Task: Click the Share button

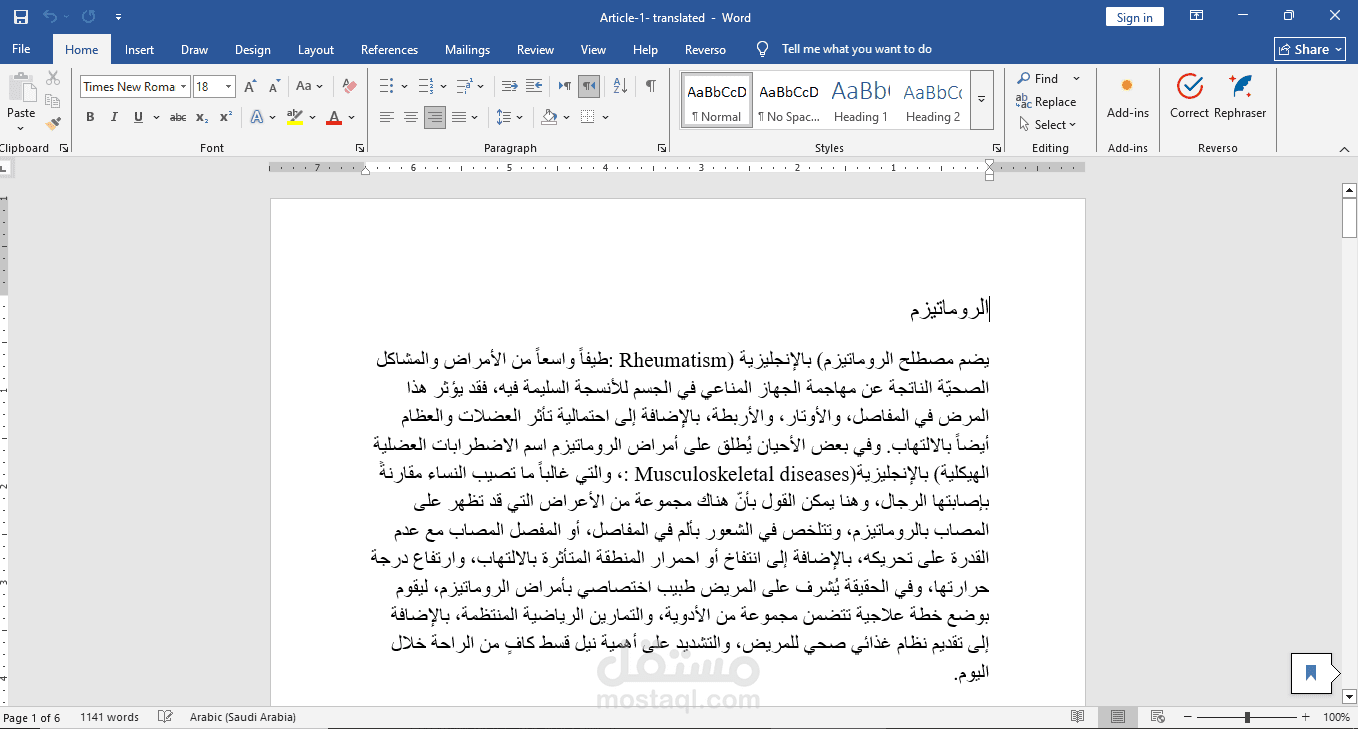Action: coord(1309,49)
